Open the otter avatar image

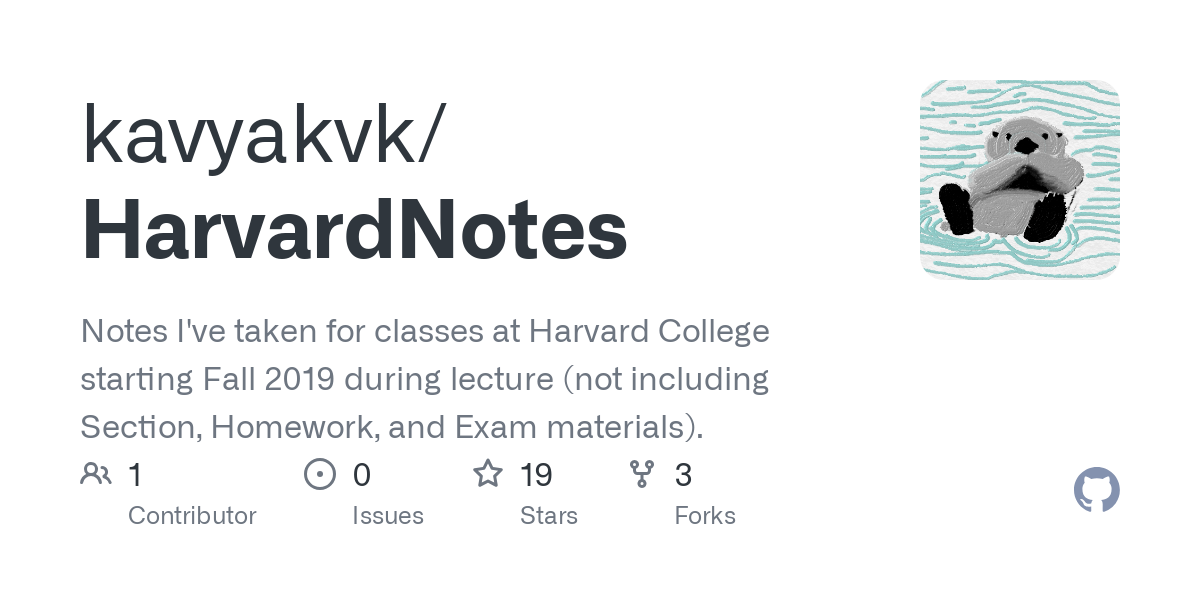pos(1020,180)
